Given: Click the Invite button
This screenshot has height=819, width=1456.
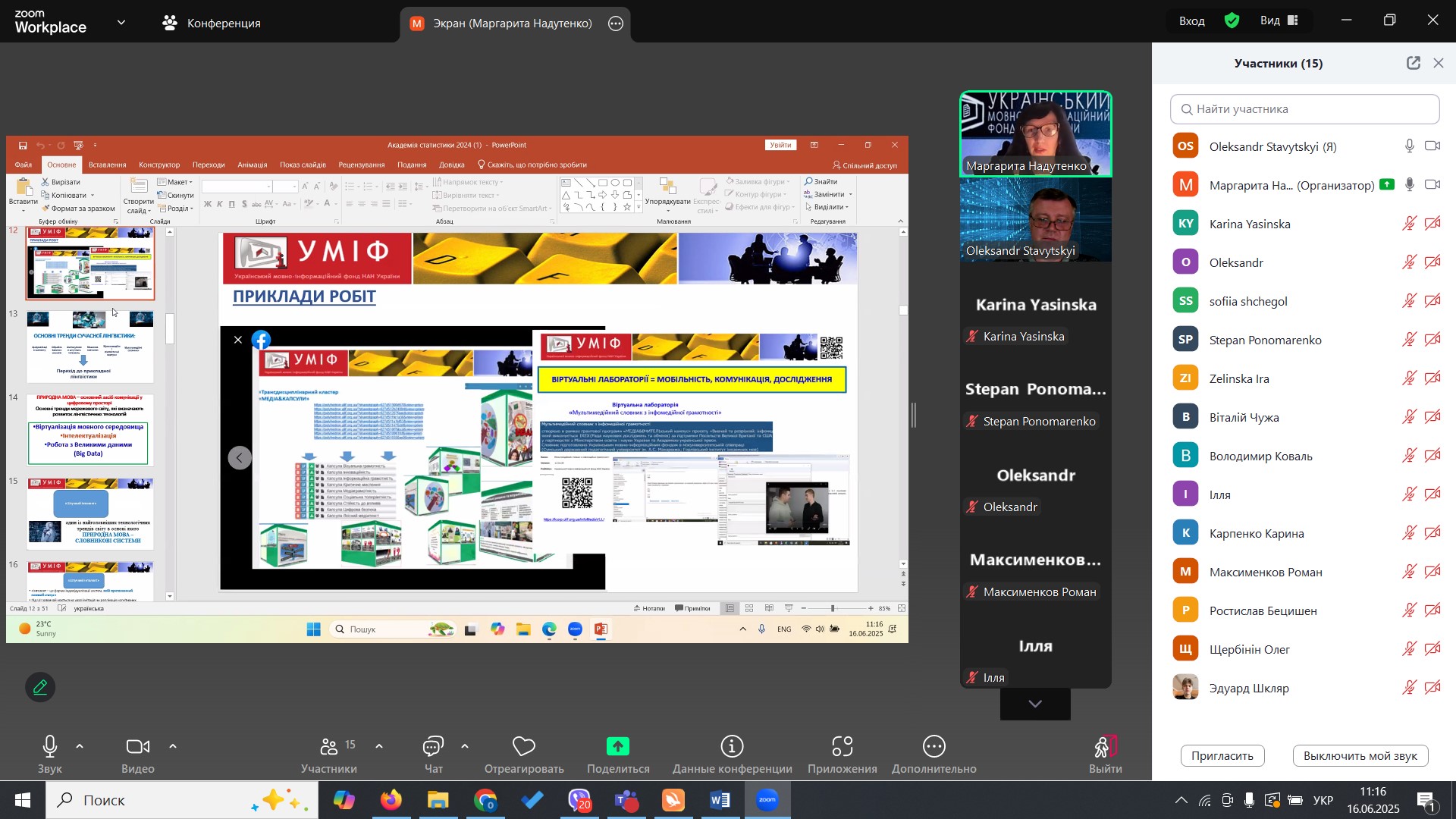Looking at the screenshot, I should 1222,755.
